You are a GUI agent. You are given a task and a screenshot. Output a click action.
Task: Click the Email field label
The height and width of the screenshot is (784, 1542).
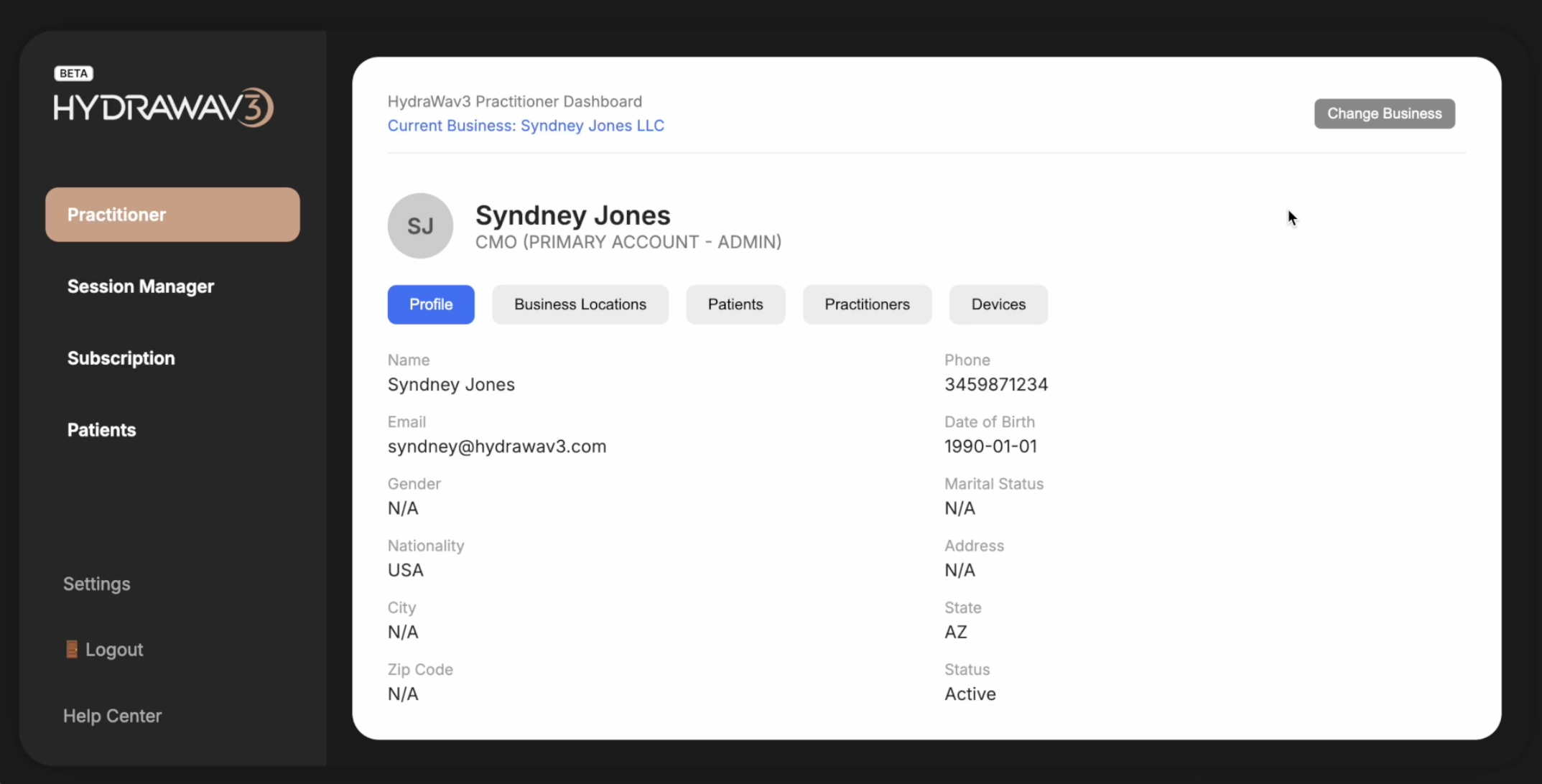pyautogui.click(x=407, y=422)
